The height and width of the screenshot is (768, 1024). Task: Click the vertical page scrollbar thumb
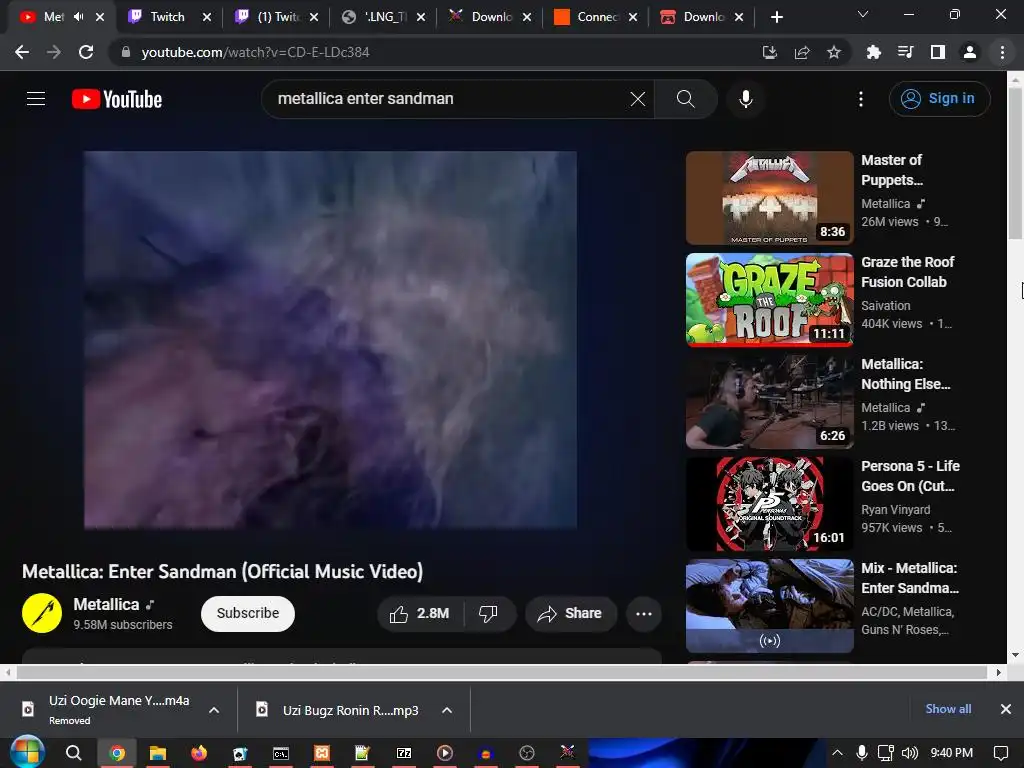(1015, 163)
